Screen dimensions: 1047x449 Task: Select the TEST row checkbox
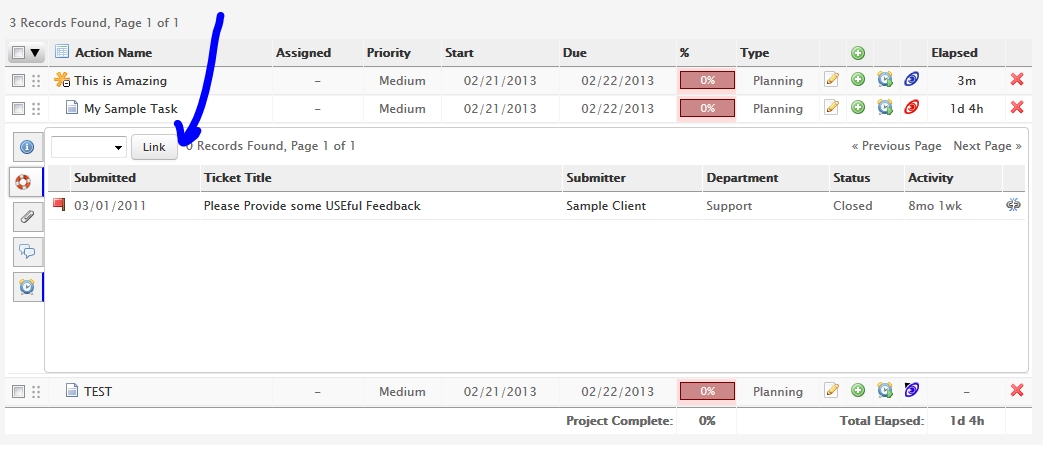(x=18, y=392)
